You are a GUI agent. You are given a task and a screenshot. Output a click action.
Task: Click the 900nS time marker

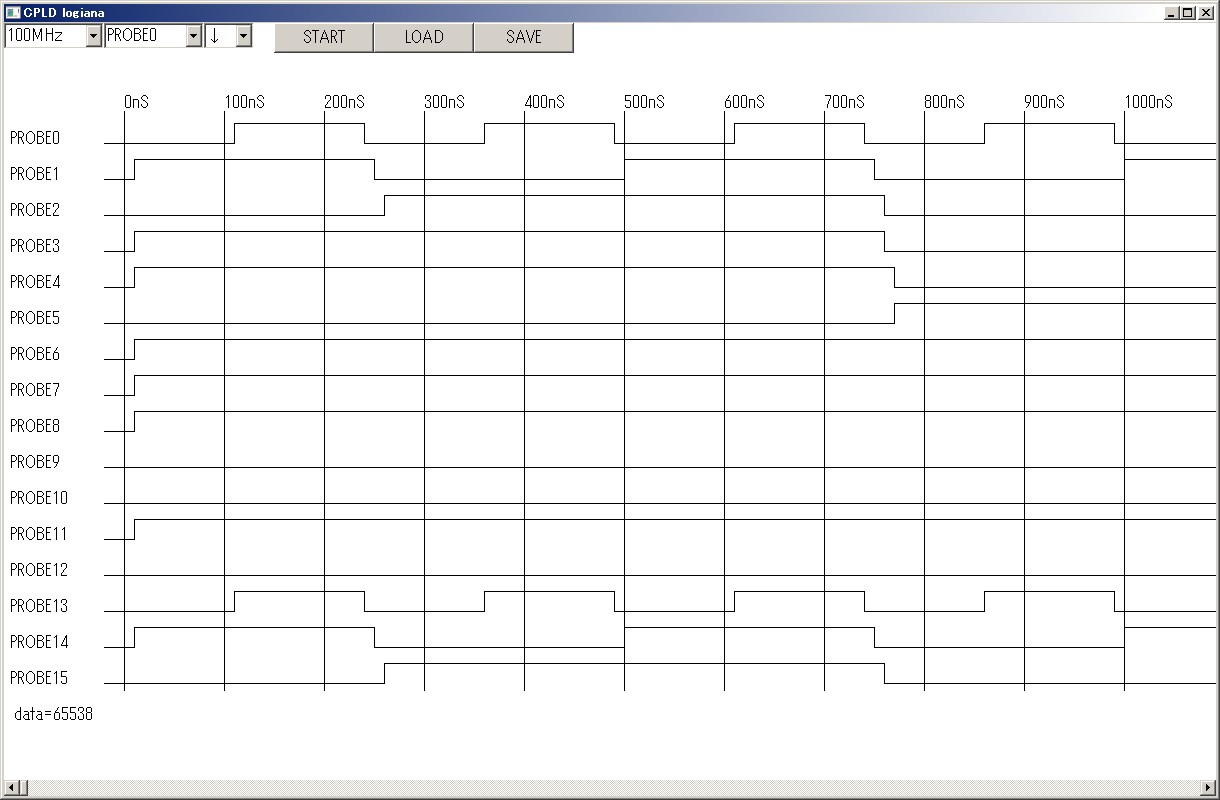[1045, 102]
